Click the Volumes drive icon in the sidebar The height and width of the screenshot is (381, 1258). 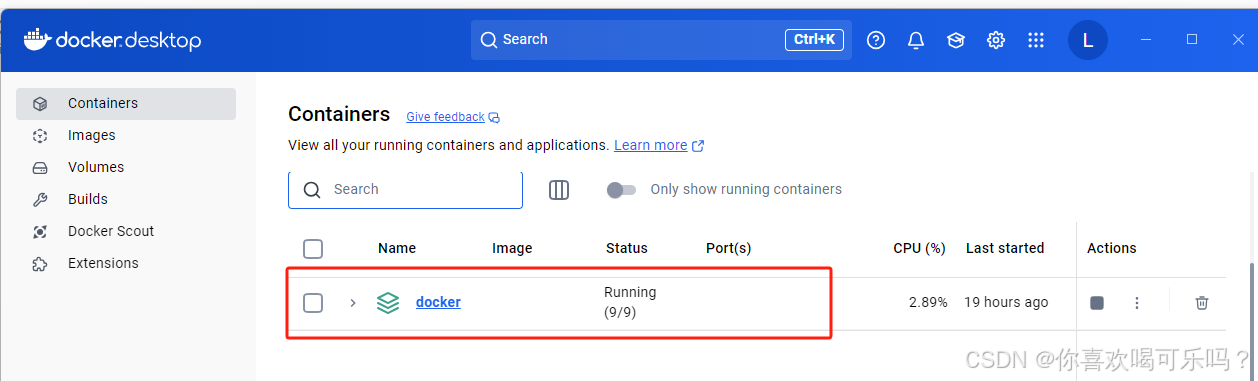click(x=40, y=167)
